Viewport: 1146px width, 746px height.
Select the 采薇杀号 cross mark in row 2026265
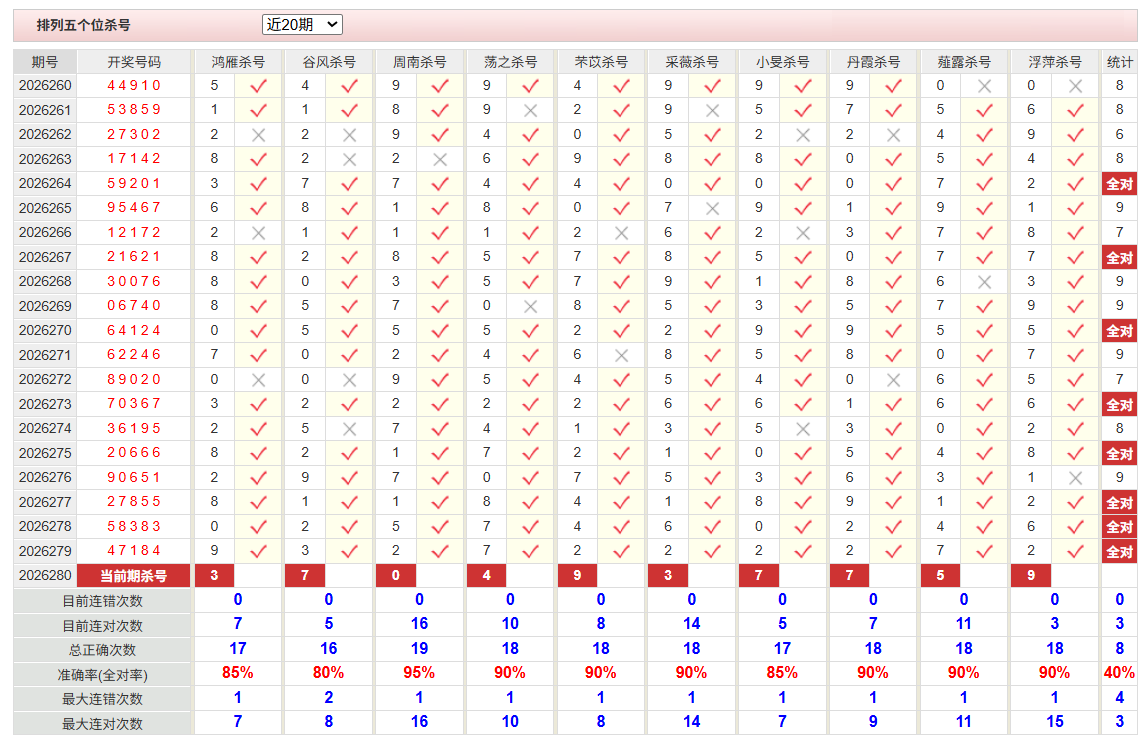(x=713, y=208)
